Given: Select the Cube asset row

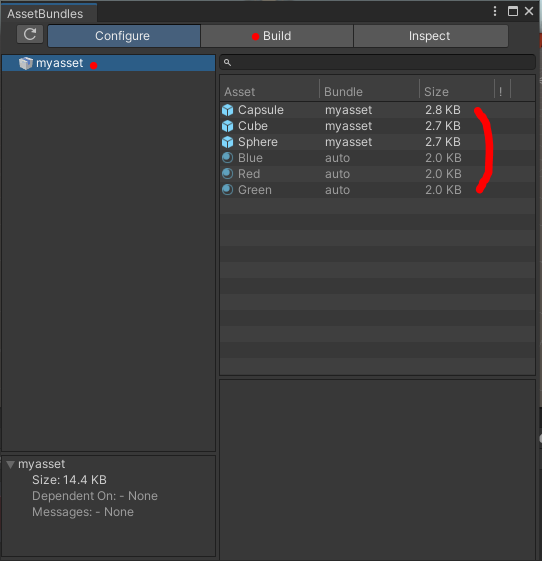Looking at the screenshot, I should pyautogui.click(x=377, y=126).
